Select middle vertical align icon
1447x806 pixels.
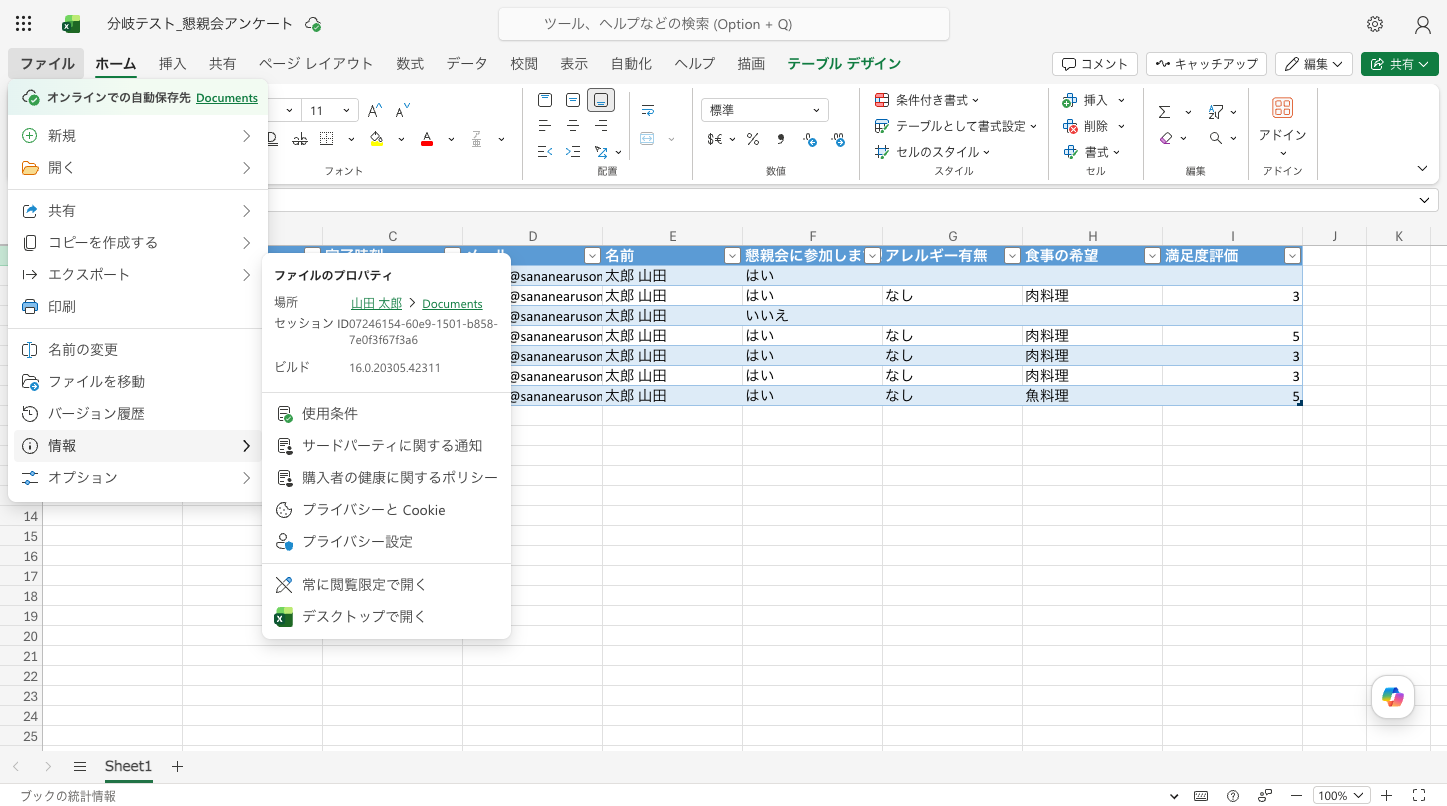coord(573,100)
